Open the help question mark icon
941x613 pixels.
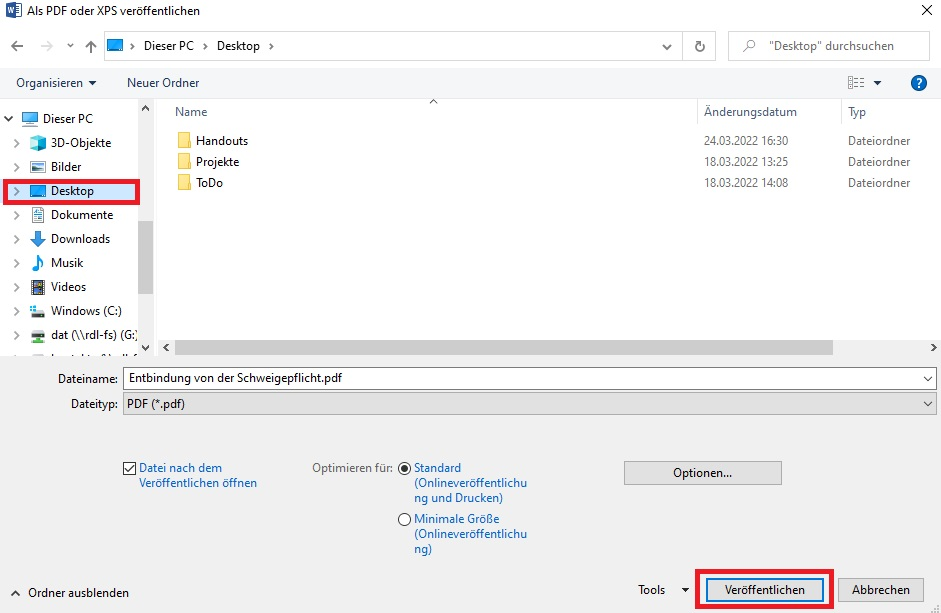[x=918, y=83]
